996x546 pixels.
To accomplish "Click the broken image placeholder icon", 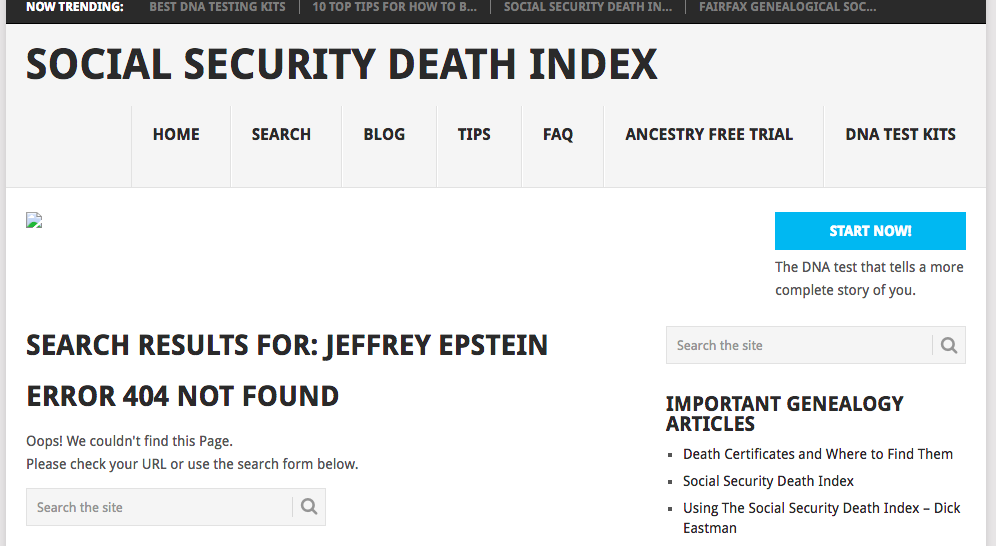I will coord(34,221).
